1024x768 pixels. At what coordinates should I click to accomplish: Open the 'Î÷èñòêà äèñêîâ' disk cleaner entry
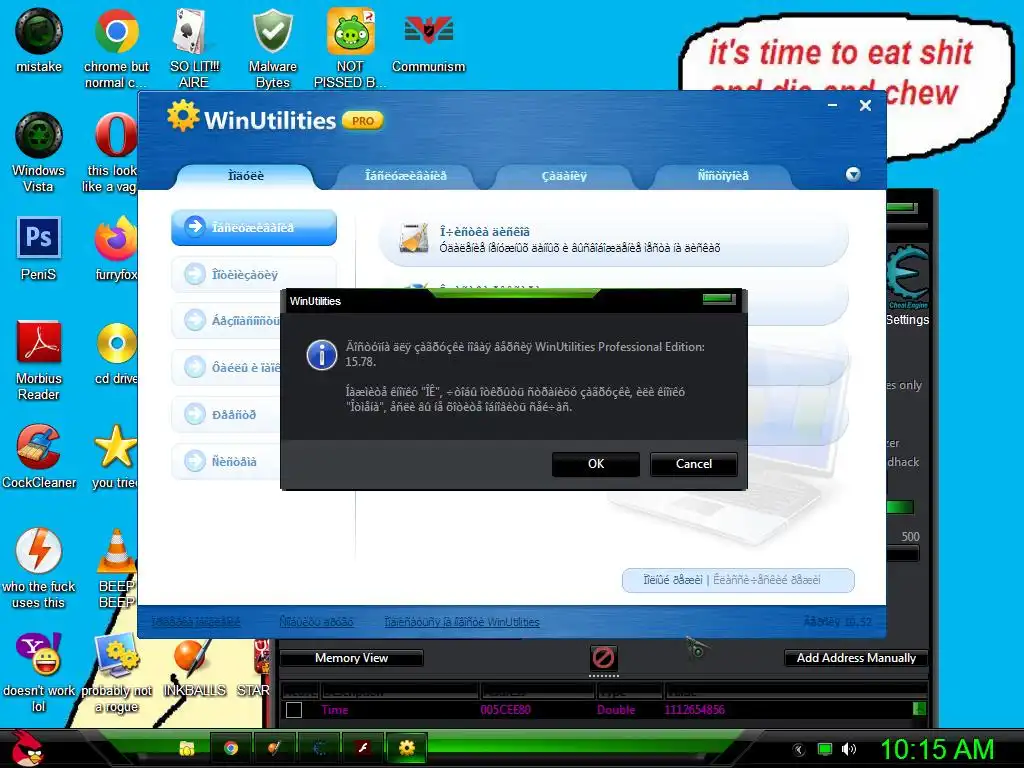[x=614, y=239]
